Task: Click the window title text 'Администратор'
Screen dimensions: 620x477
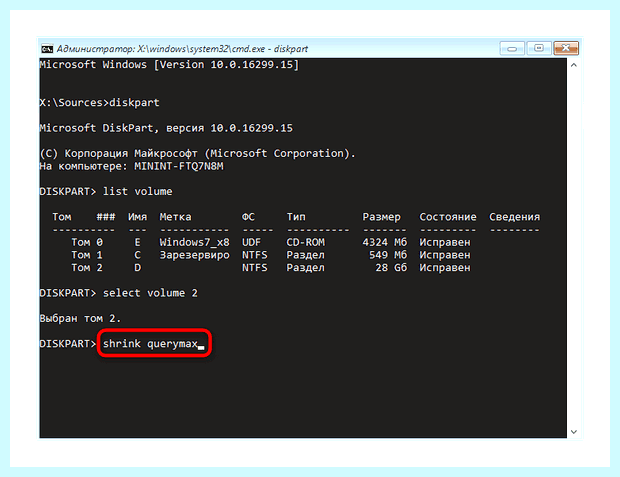Action: tap(95, 49)
